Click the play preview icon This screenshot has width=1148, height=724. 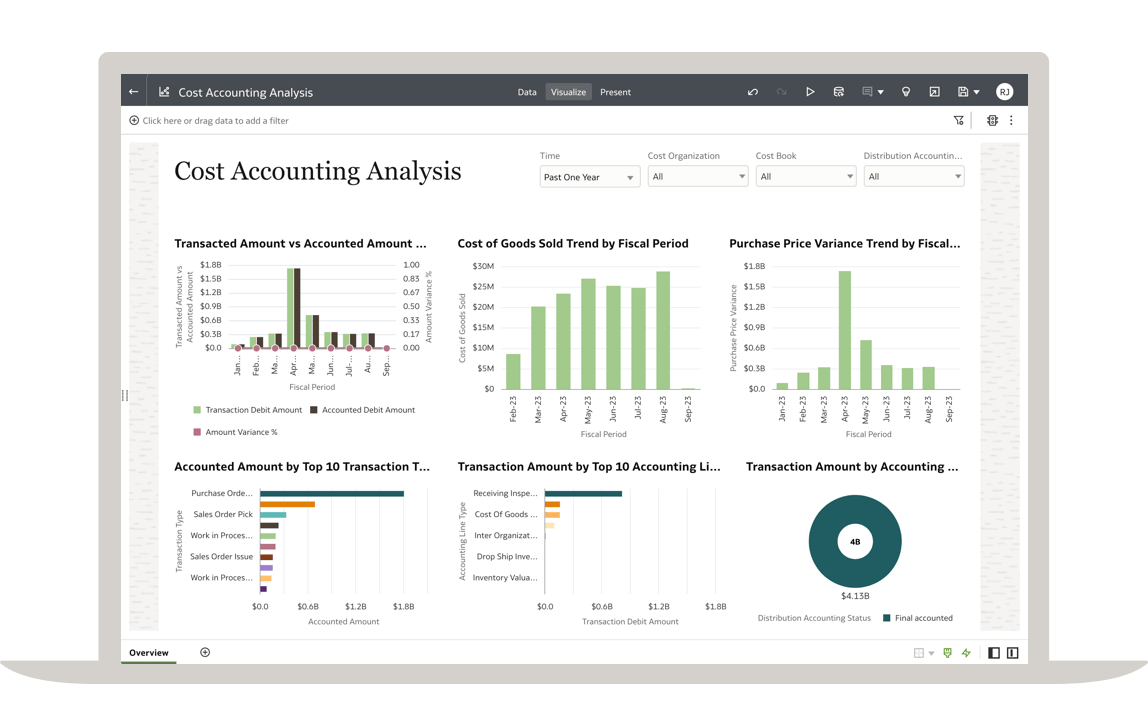coord(810,92)
